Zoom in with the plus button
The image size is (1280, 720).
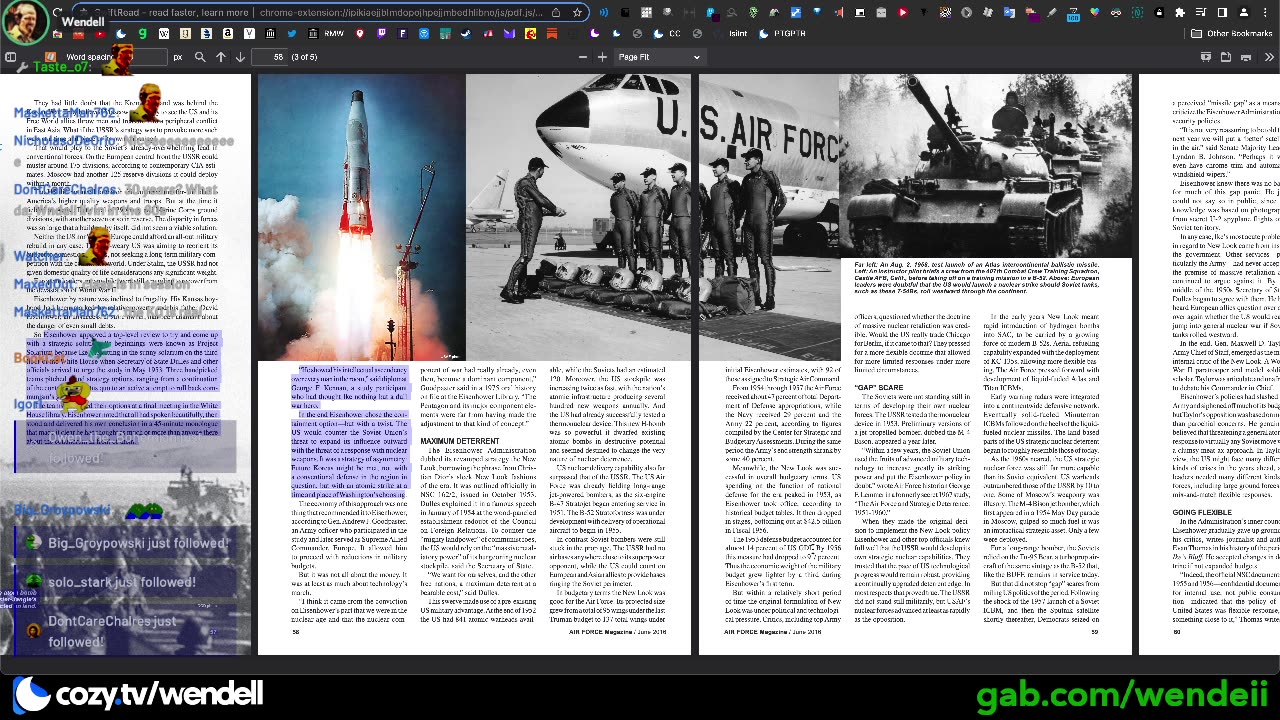pos(602,57)
